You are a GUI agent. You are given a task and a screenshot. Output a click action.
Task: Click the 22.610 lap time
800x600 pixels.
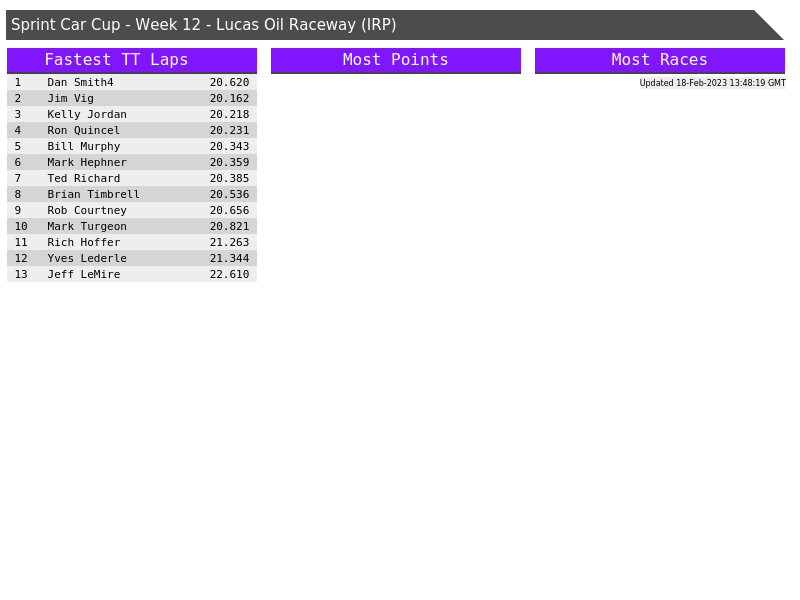(x=229, y=274)
